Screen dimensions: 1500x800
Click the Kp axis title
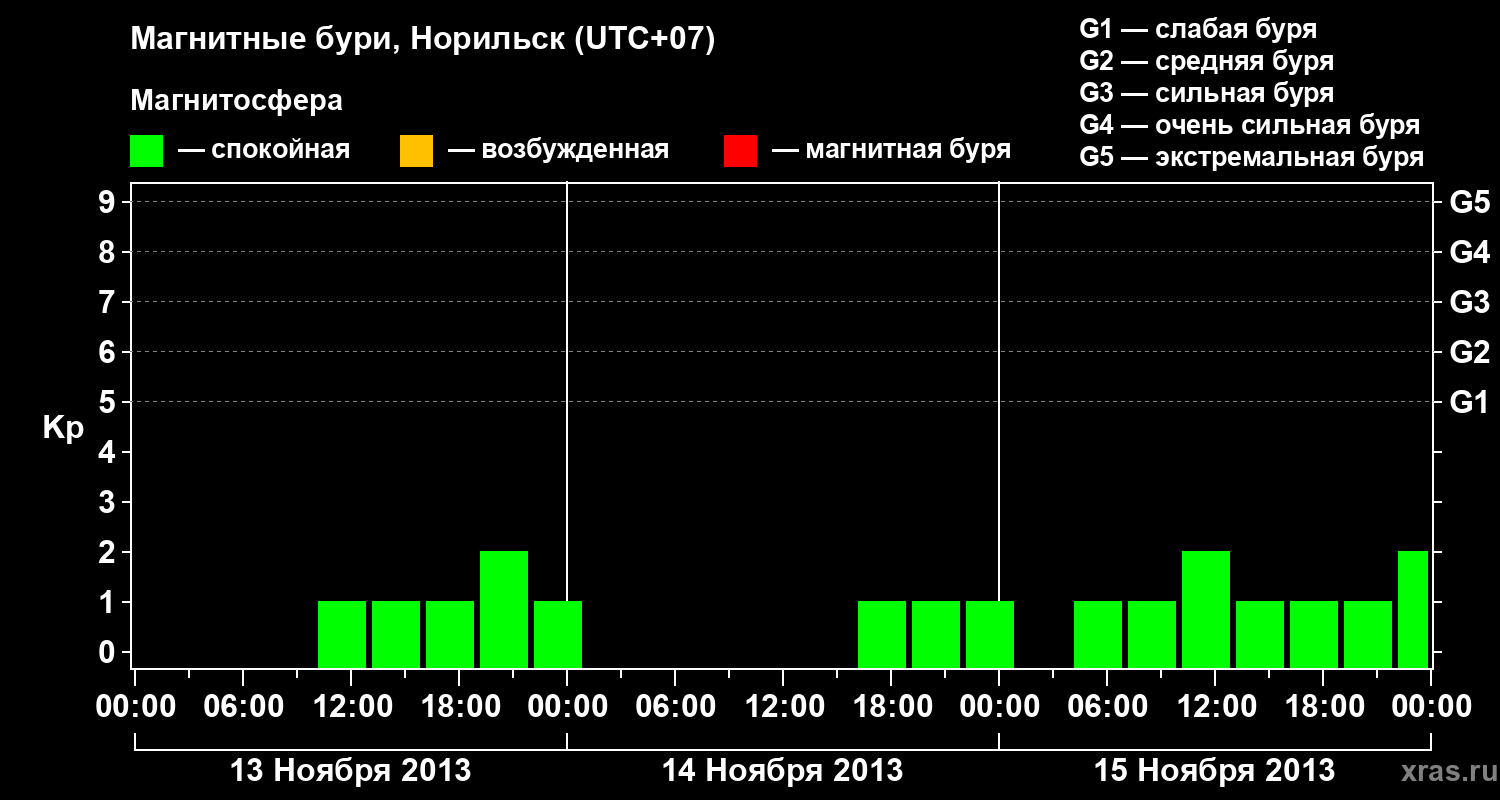pos(63,427)
